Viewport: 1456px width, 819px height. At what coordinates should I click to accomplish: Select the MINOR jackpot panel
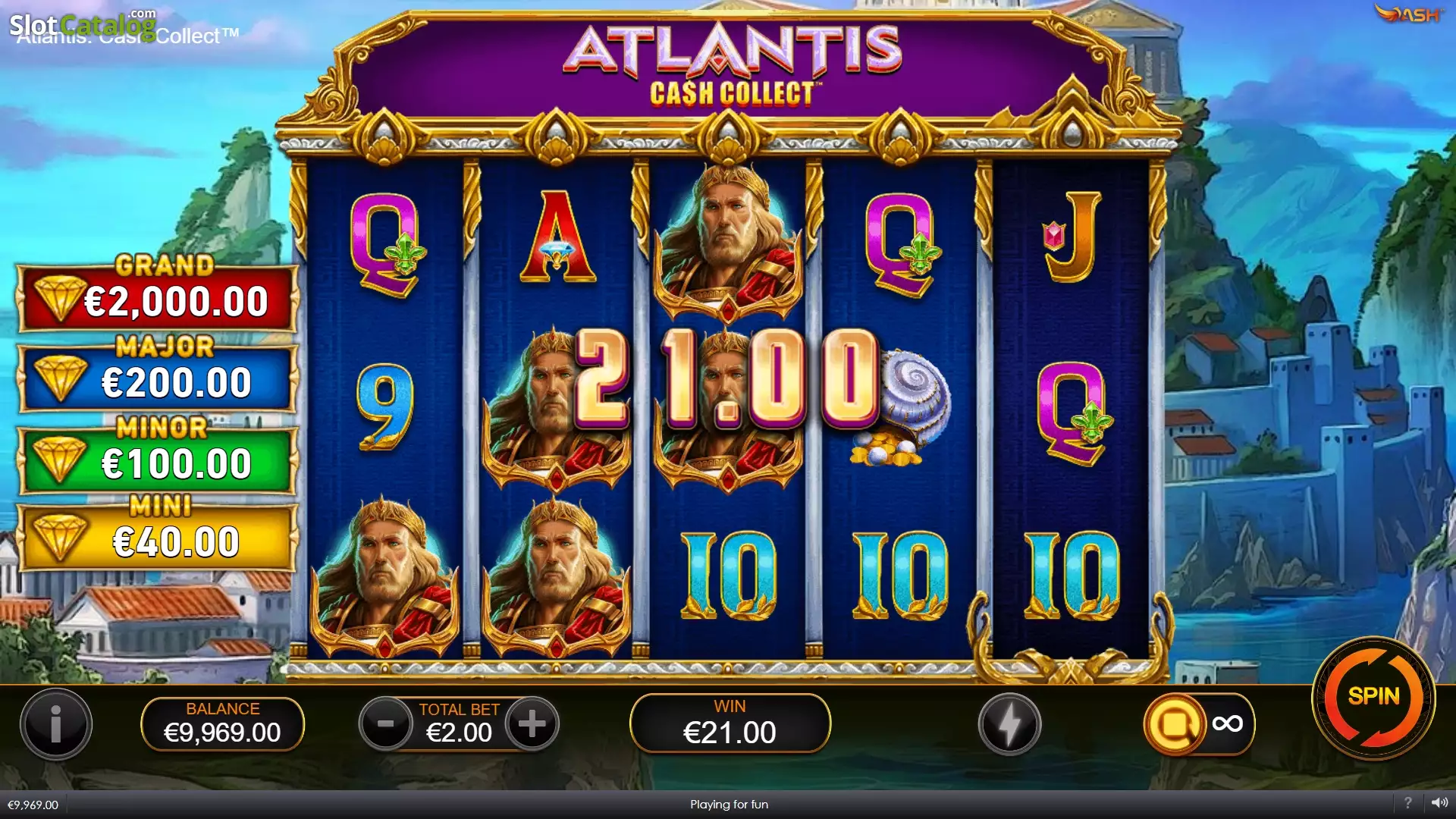[158, 456]
